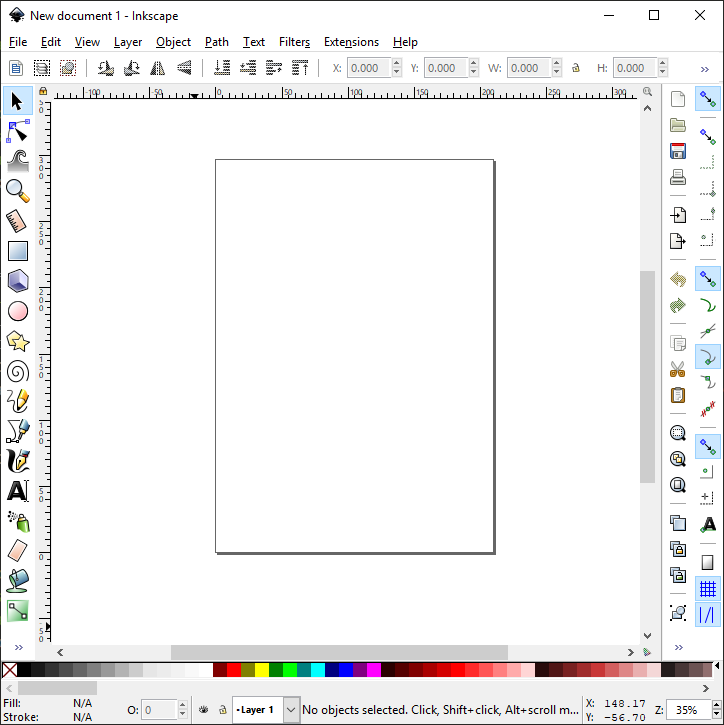Open the Extensions menu
Viewport: 724px width, 725px height.
(x=351, y=42)
